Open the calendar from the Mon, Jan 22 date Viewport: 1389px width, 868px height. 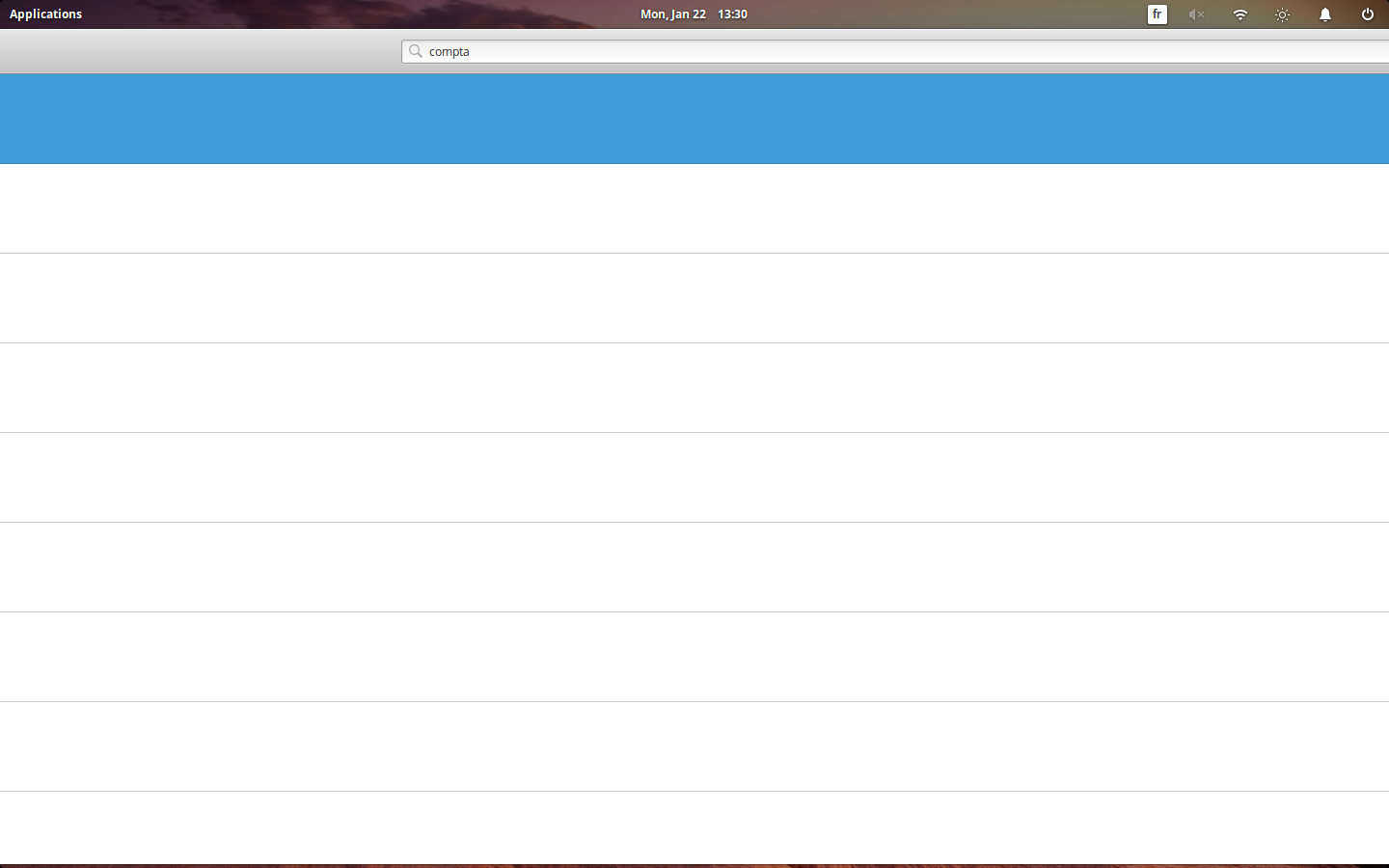click(672, 14)
